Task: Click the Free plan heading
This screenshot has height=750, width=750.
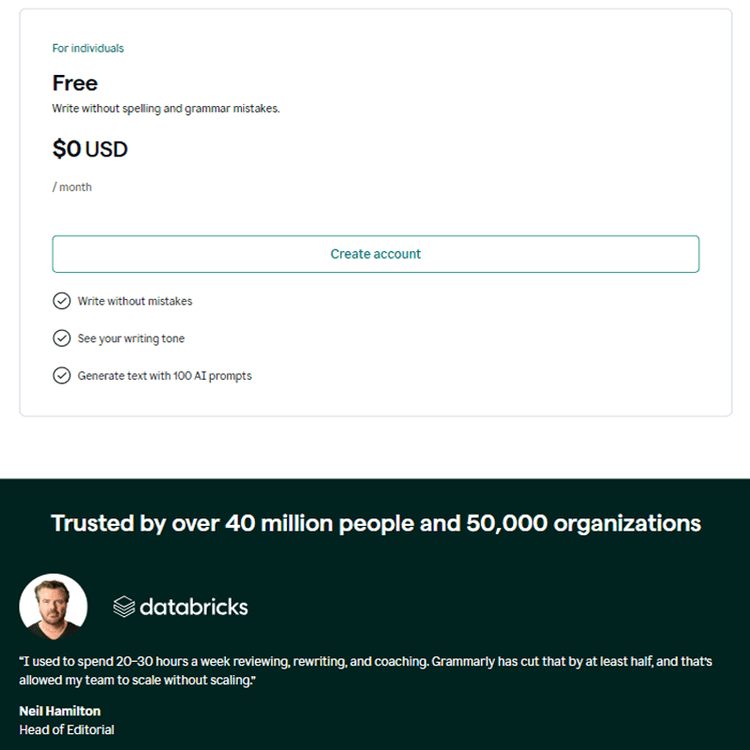Action: 75,83
